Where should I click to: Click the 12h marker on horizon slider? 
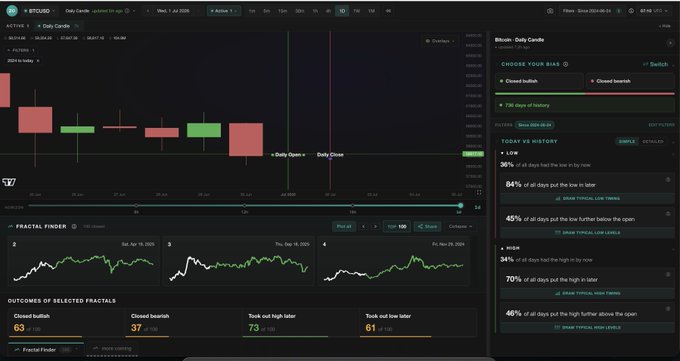tap(245, 206)
